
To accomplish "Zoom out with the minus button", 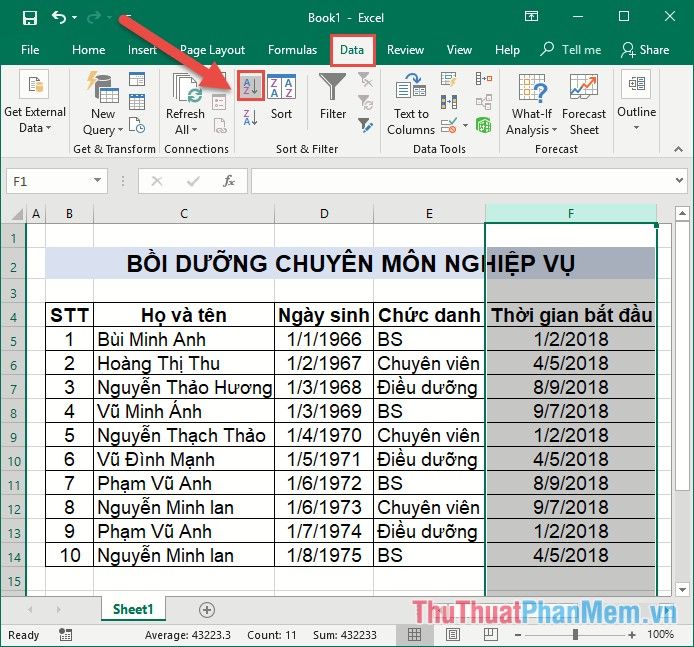I will pos(518,635).
